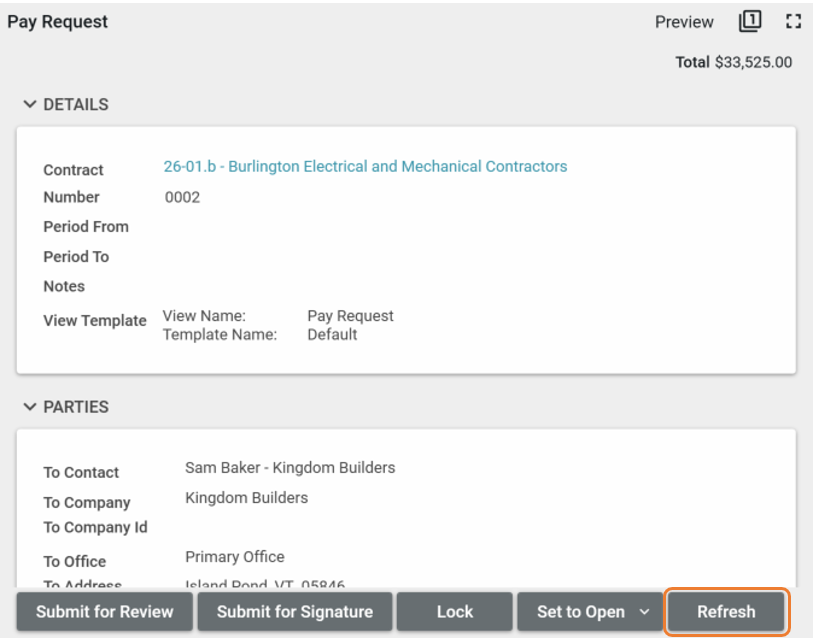This screenshot has height=641, width=814.
Task: Open the Burlington Electrical and Mechanical Contractors link
Action: pyautogui.click(x=365, y=167)
